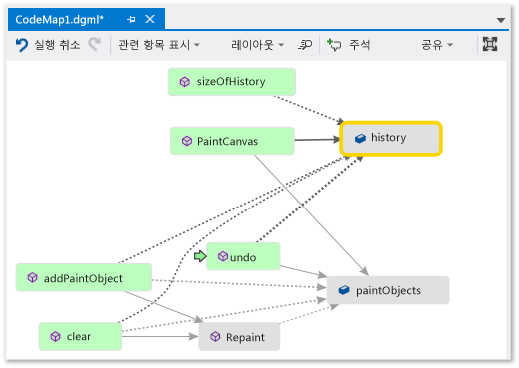Click the zoom-to-fit icon
Image resolution: width=519 pixels, height=368 pixels.
coord(490,44)
